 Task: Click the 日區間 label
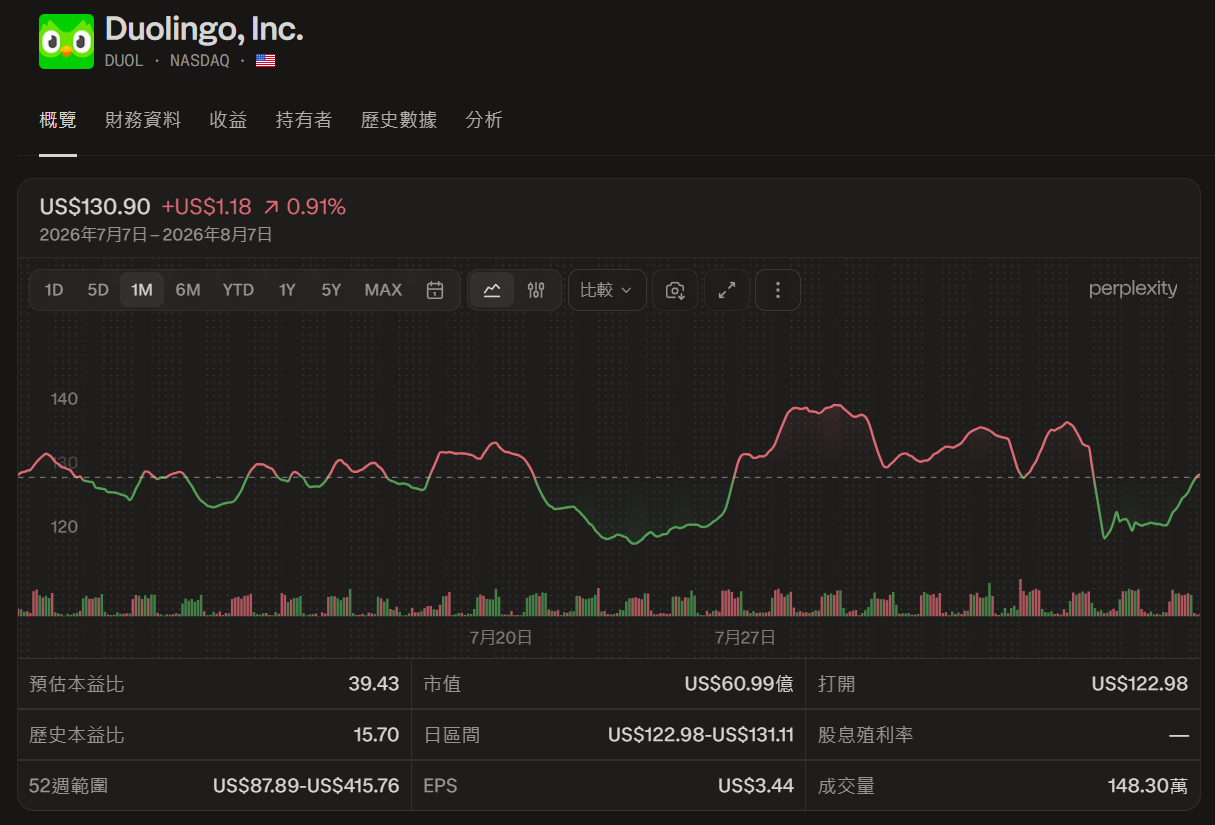(x=452, y=735)
